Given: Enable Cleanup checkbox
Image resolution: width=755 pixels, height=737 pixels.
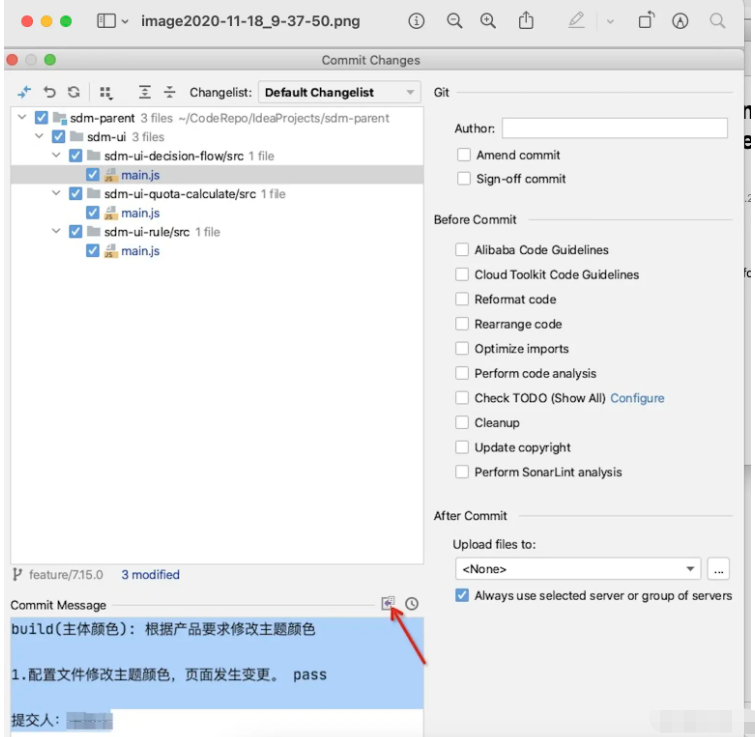Looking at the screenshot, I should [x=462, y=422].
